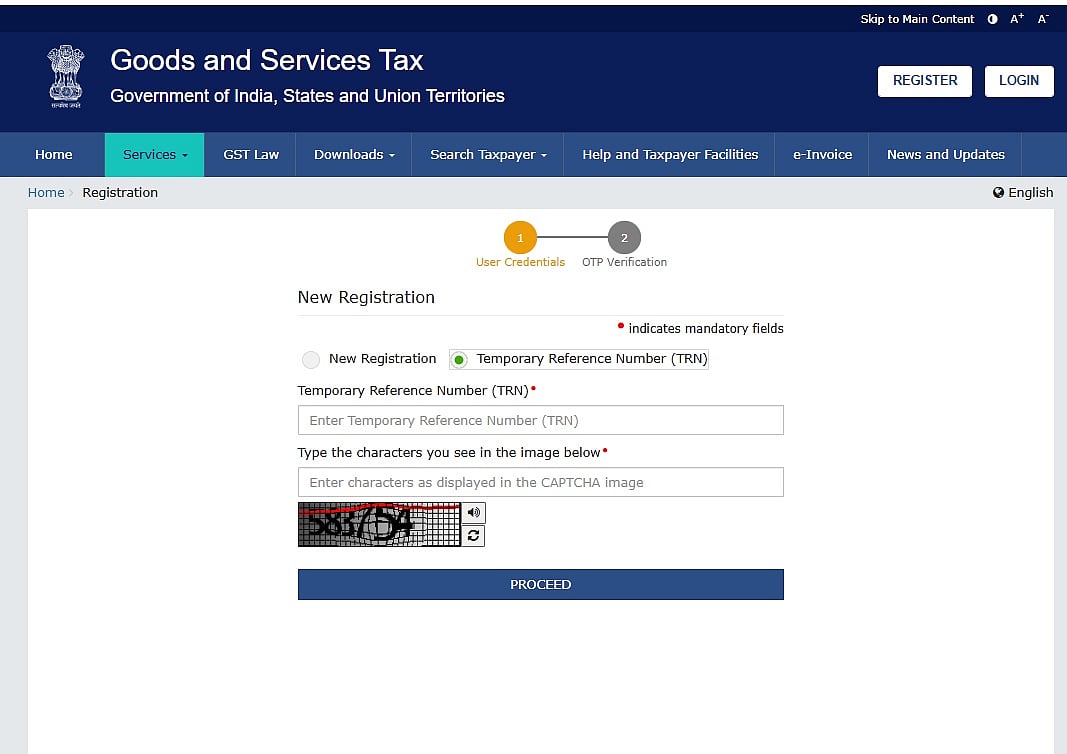Click the LOGIN button
The image size is (1067, 754).
click(1018, 81)
